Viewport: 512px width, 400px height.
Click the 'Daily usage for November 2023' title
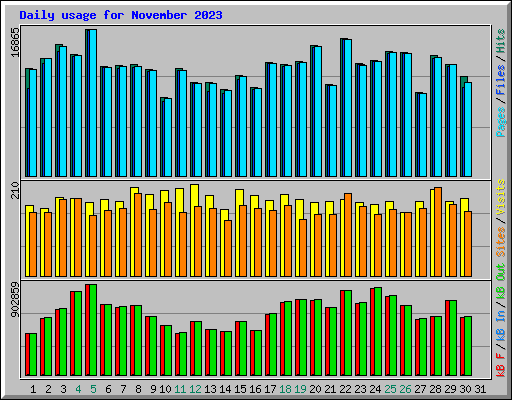pos(121,15)
